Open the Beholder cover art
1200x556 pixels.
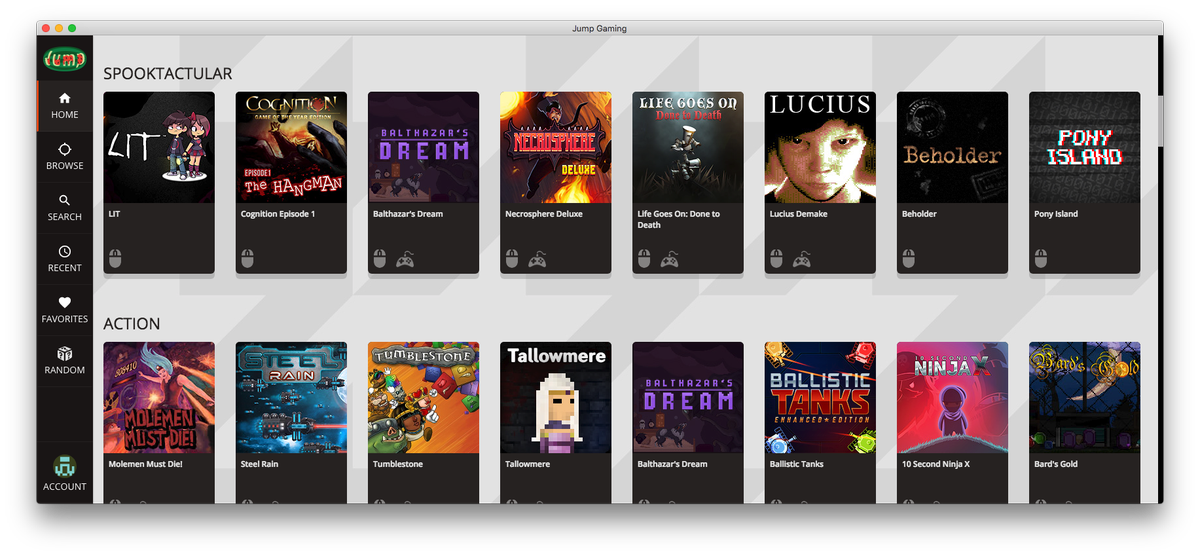coord(952,147)
